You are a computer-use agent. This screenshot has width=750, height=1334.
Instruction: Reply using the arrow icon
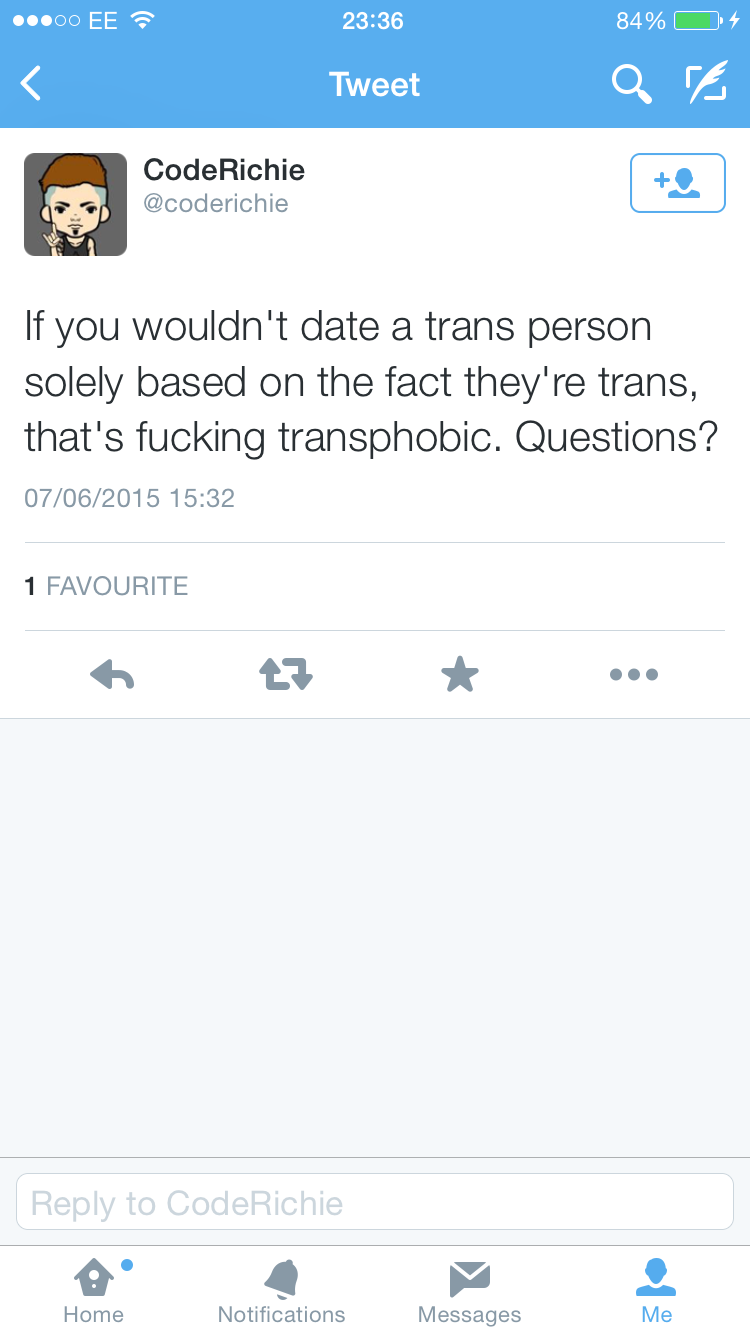click(x=112, y=675)
